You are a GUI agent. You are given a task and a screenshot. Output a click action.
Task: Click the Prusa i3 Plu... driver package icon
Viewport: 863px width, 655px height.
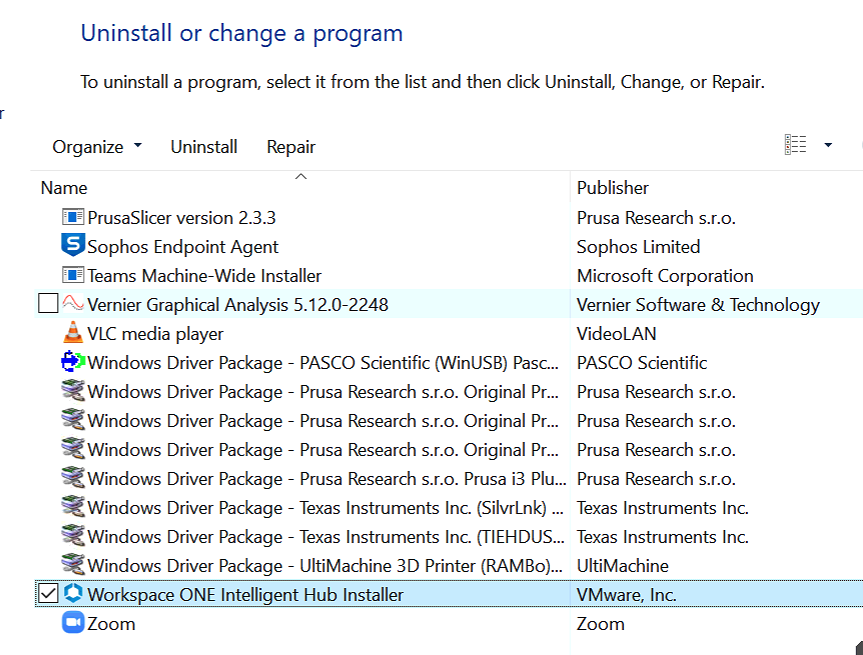pyautogui.click(x=73, y=478)
